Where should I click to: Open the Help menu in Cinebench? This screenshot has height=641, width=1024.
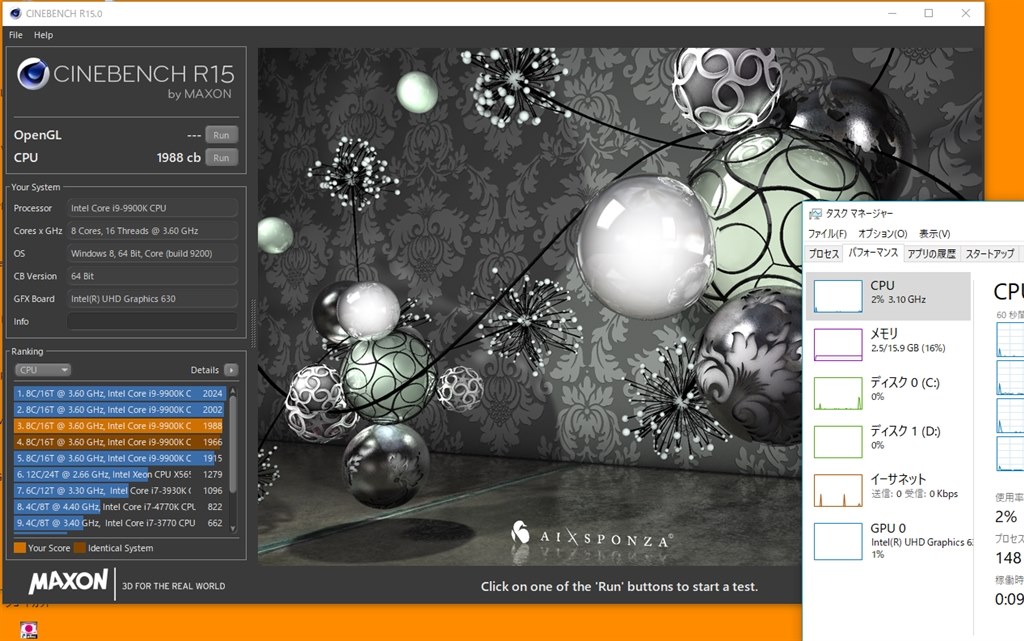coord(44,35)
